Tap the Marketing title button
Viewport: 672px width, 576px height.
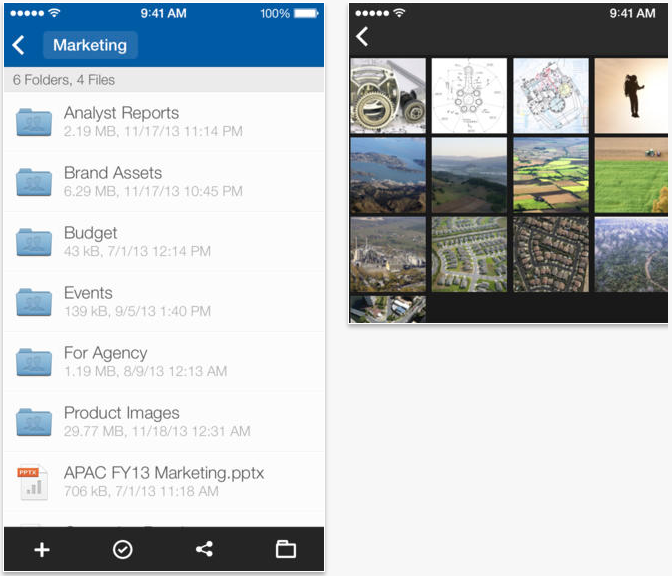pos(90,45)
